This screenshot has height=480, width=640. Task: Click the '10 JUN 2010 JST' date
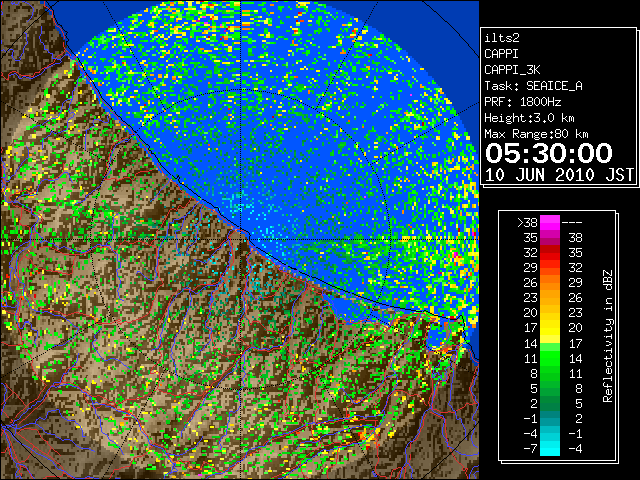pyautogui.click(x=559, y=175)
